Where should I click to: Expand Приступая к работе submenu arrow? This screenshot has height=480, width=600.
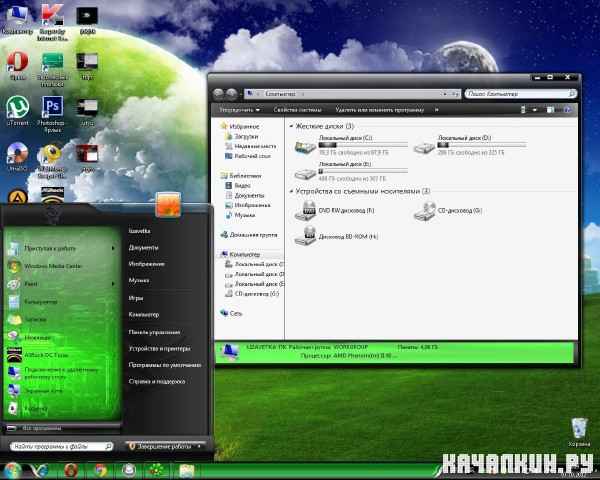[x=113, y=248]
